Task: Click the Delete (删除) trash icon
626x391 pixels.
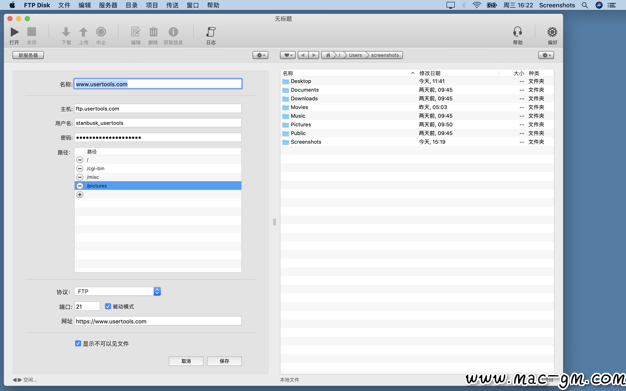Action: tap(153, 32)
